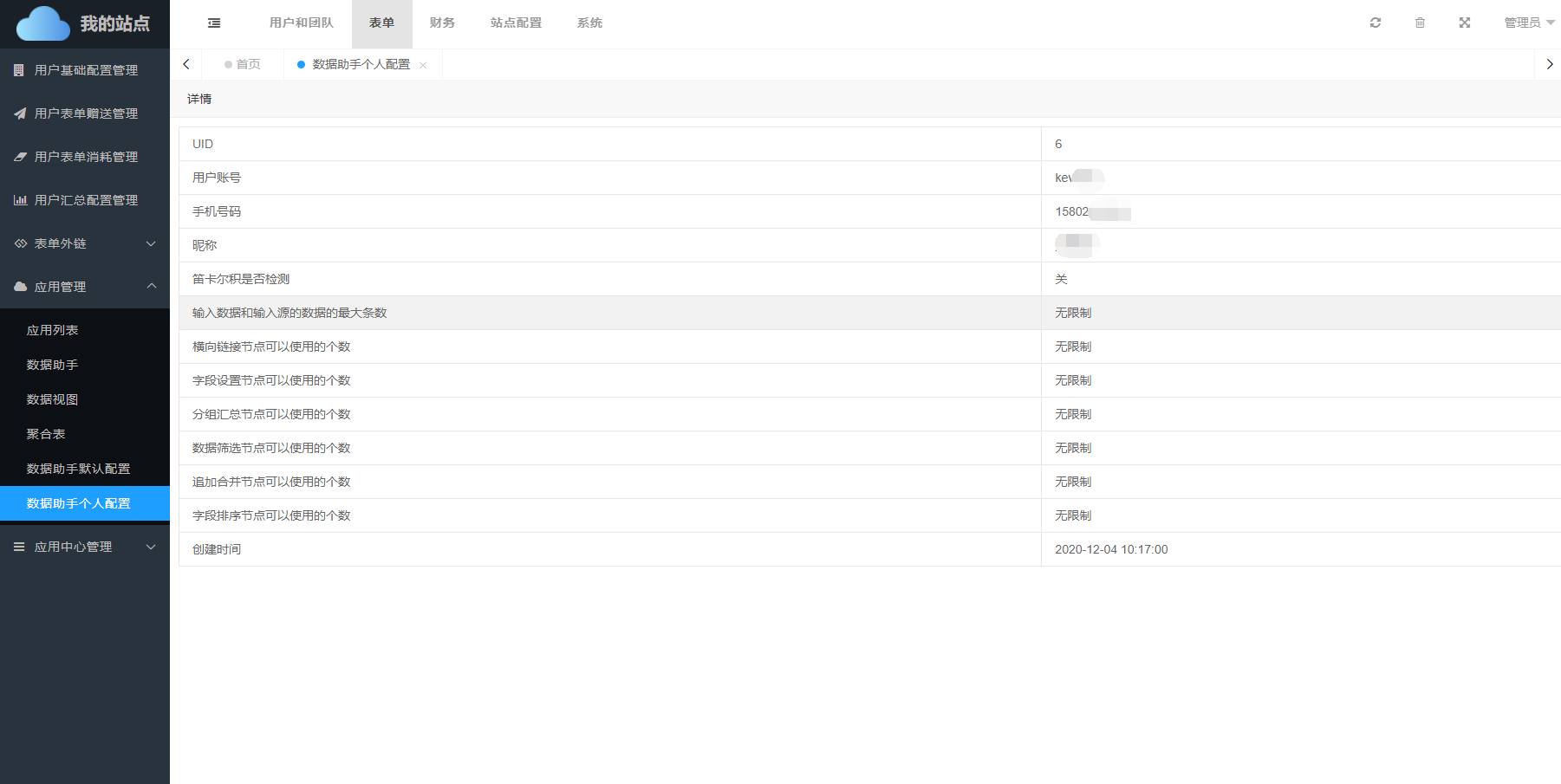The image size is (1561, 784).
Task: Click the refresh icon in top bar
Action: coord(1375,23)
